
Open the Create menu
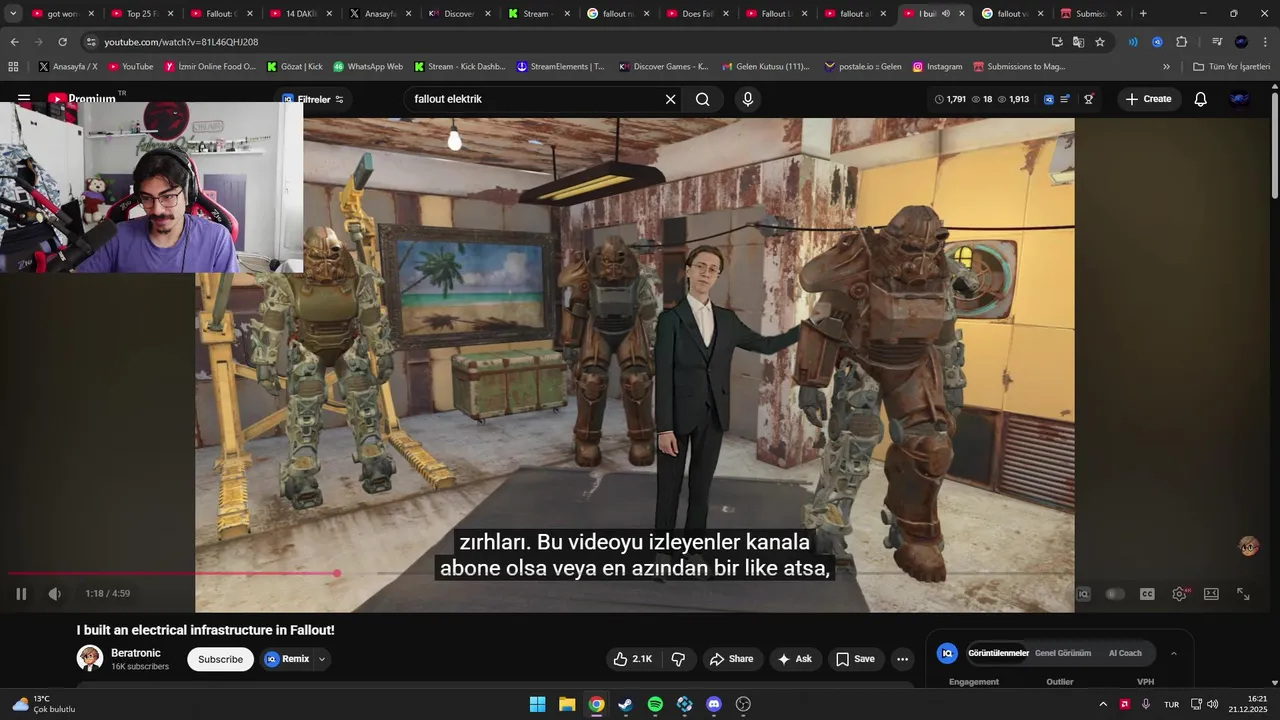point(1148,99)
